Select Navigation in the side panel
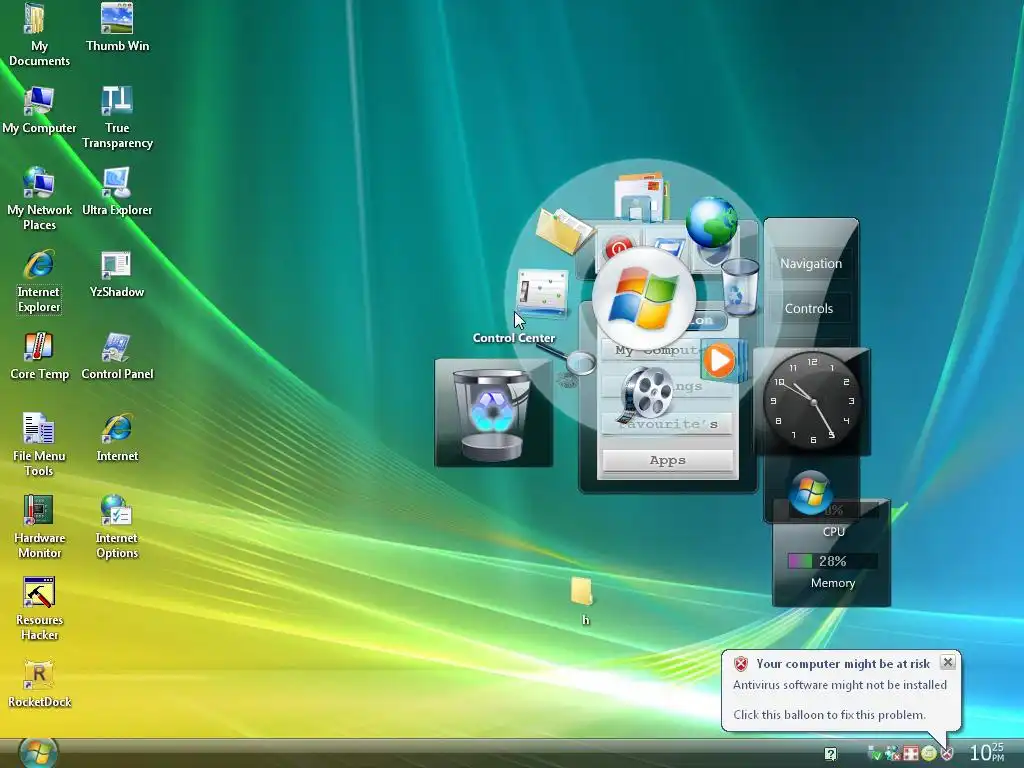Viewport: 1024px width, 768px height. [x=810, y=263]
